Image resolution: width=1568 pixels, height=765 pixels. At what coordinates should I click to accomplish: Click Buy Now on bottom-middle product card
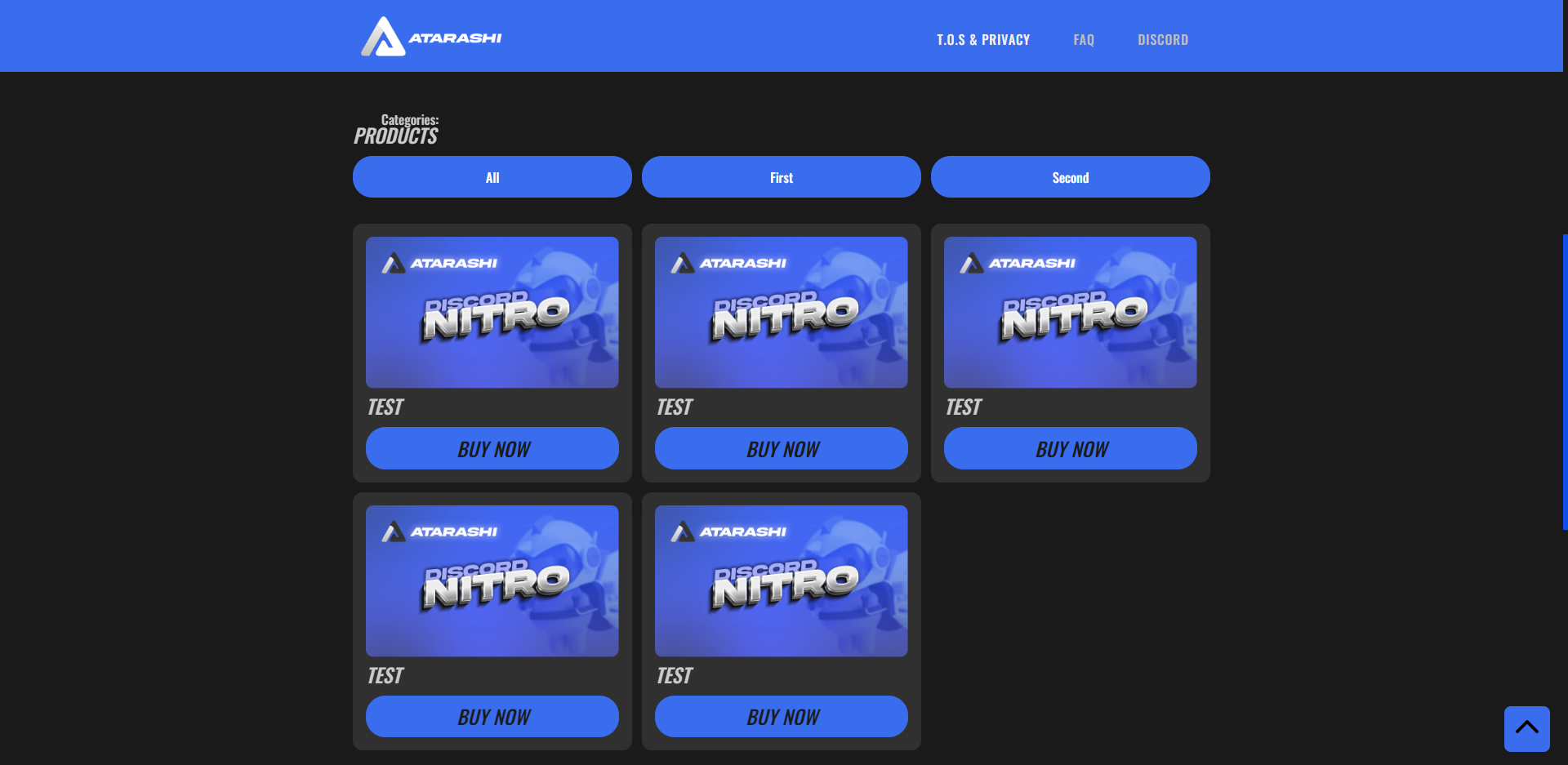tap(782, 716)
